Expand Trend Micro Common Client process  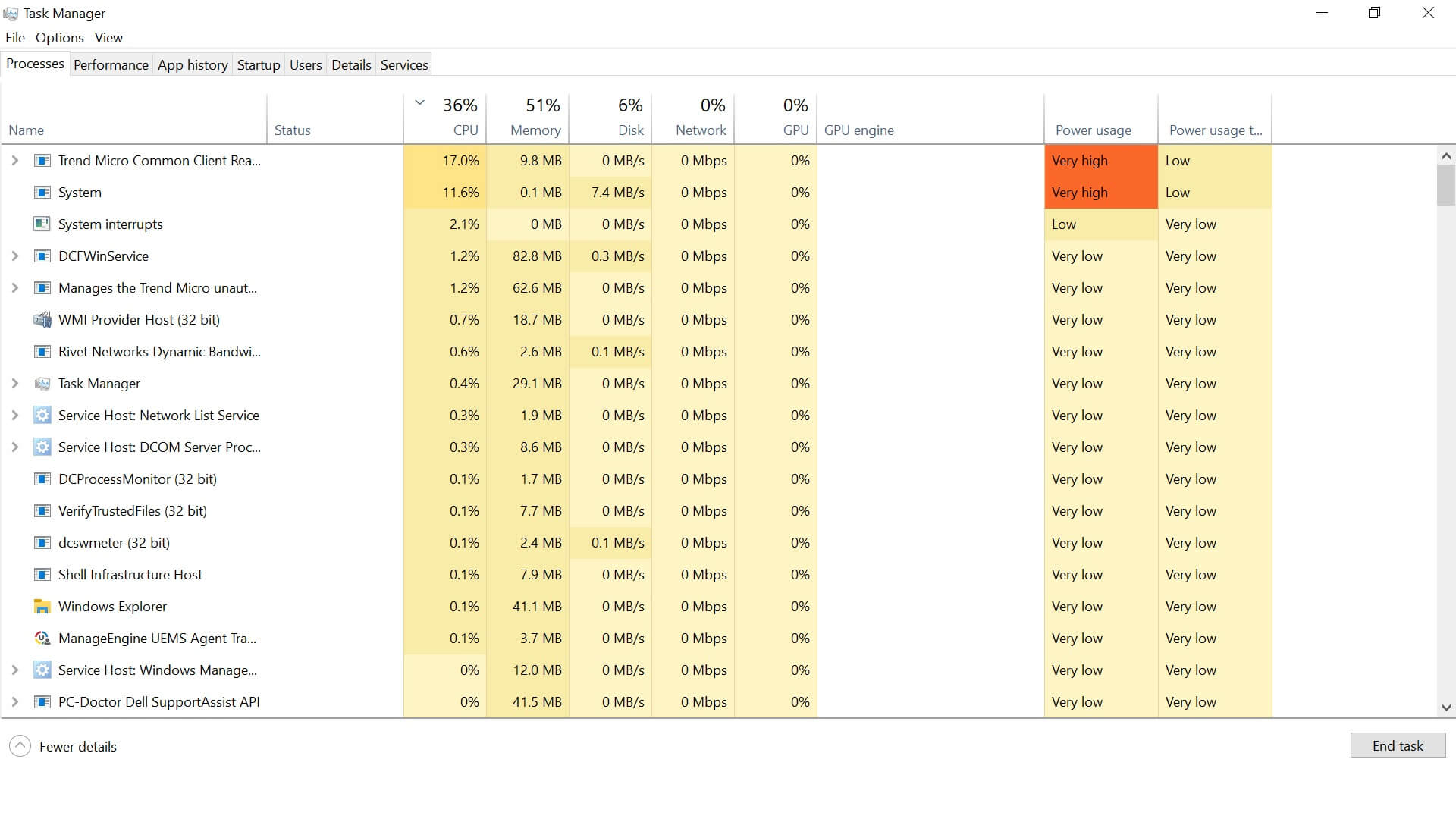pyautogui.click(x=14, y=161)
